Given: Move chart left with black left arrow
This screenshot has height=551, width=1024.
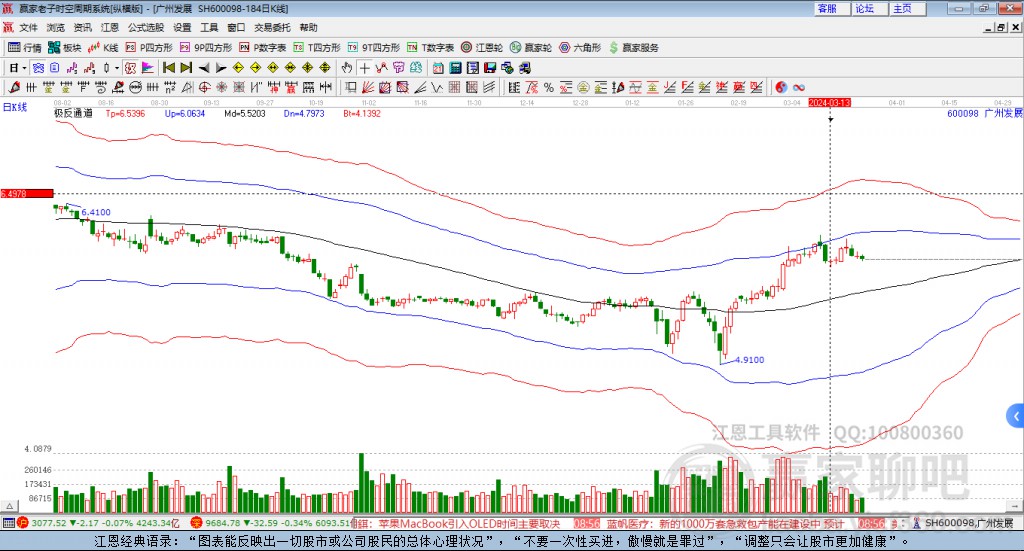Looking at the screenshot, I should 204,68.
